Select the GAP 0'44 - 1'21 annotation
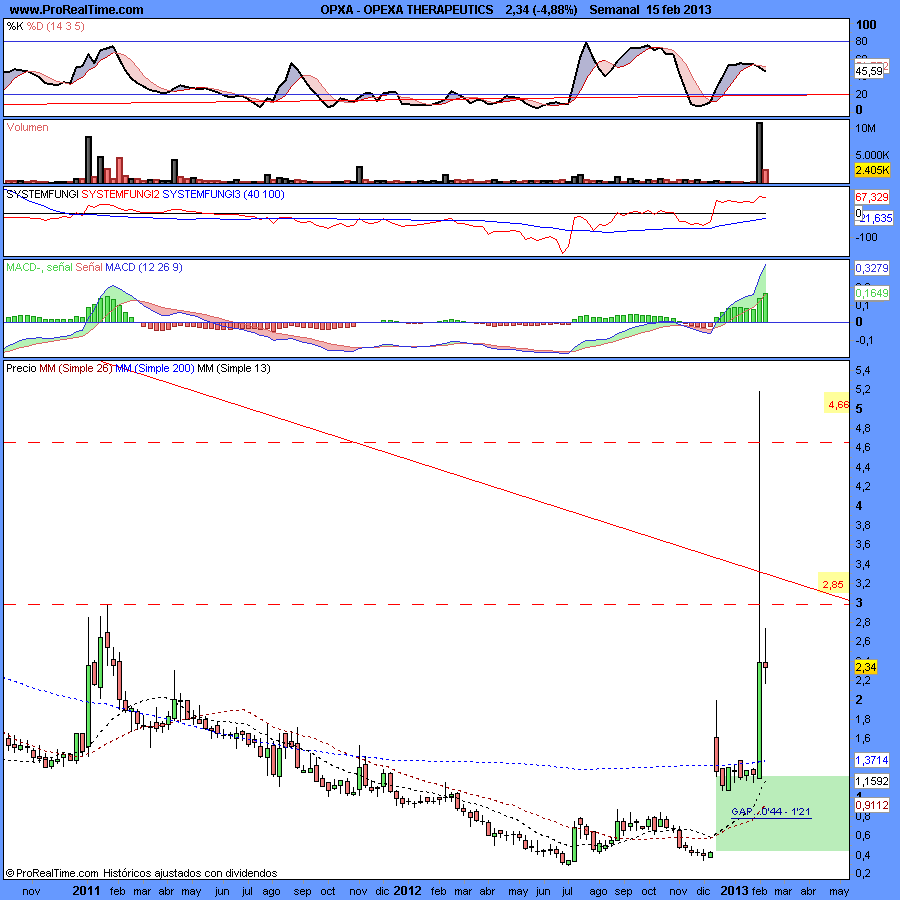This screenshot has height=900, width=900. (771, 812)
